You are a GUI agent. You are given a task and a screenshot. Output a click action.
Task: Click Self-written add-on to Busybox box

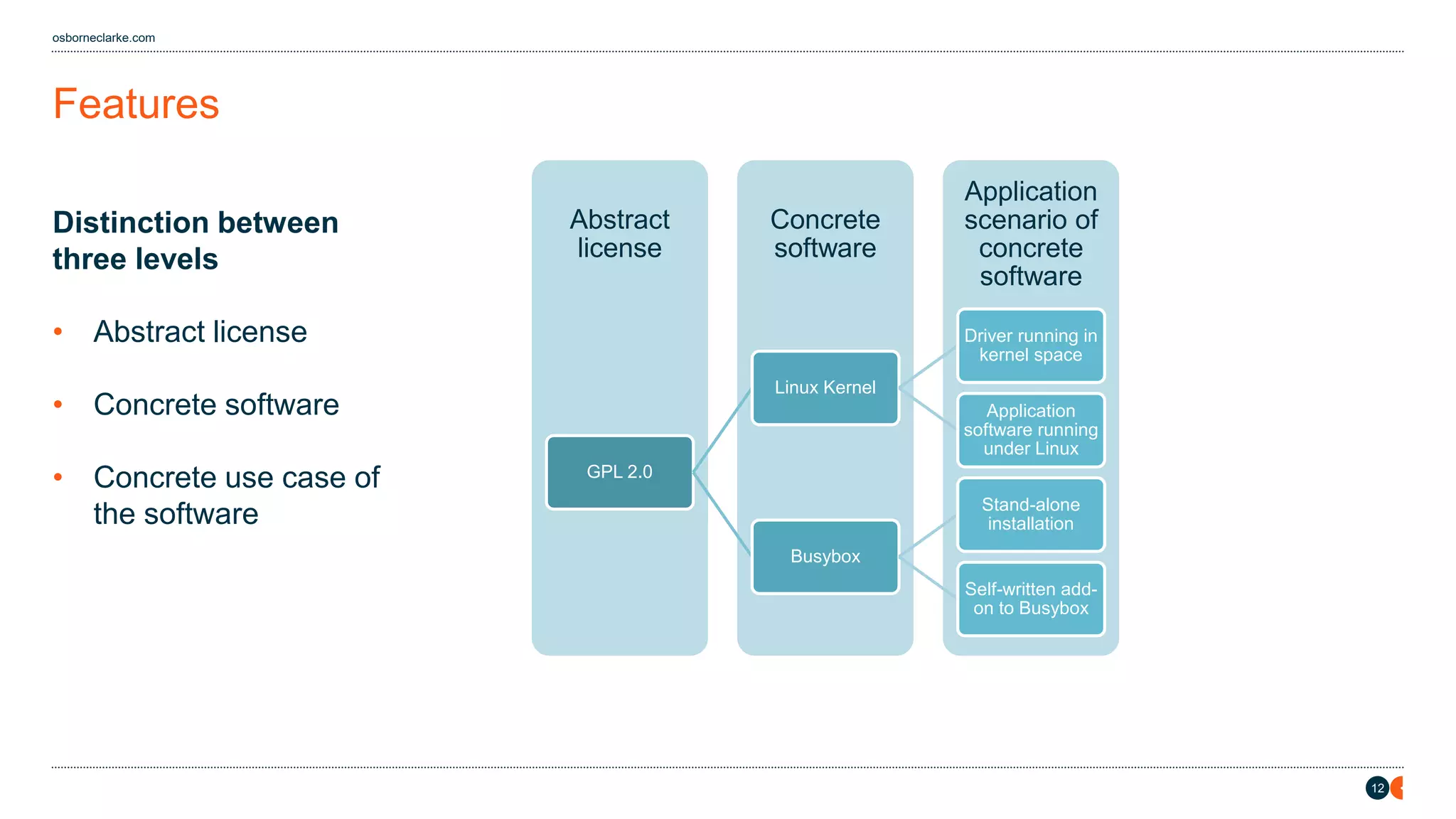point(1030,599)
